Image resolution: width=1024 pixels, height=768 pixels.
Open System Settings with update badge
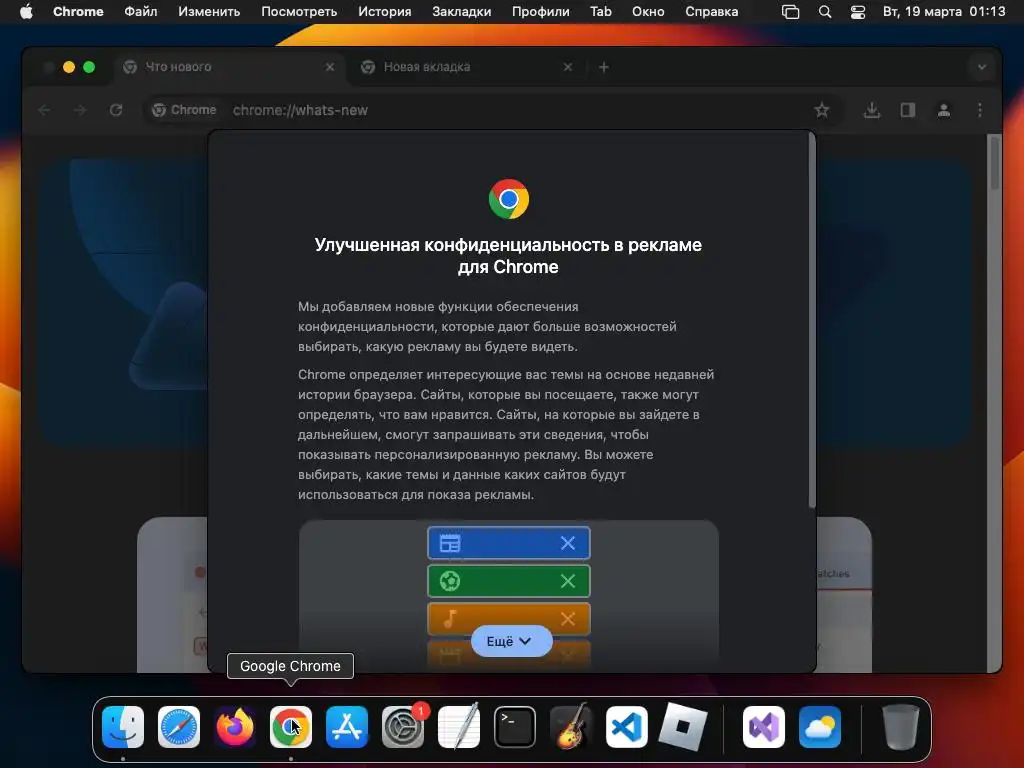click(403, 727)
